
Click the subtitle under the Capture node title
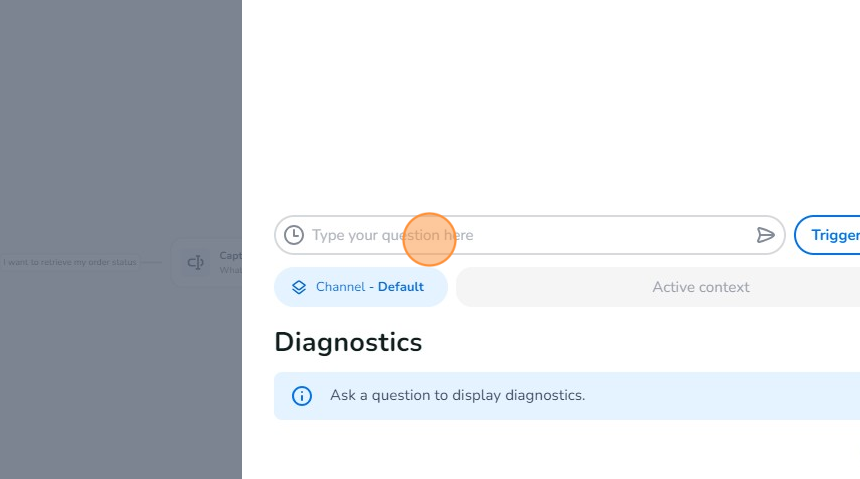[230, 270]
